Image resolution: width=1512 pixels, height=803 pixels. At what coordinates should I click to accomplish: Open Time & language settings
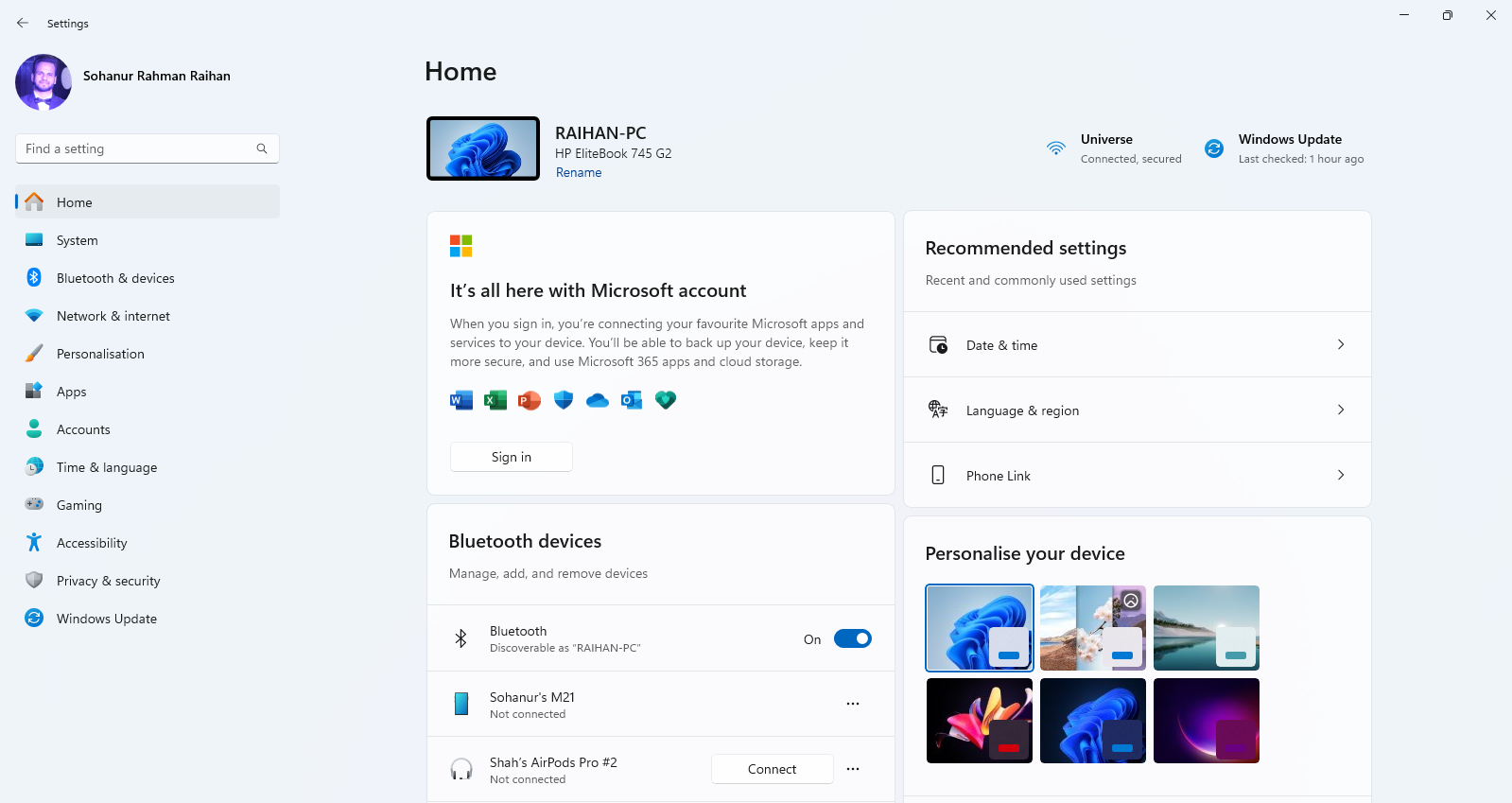148,467
